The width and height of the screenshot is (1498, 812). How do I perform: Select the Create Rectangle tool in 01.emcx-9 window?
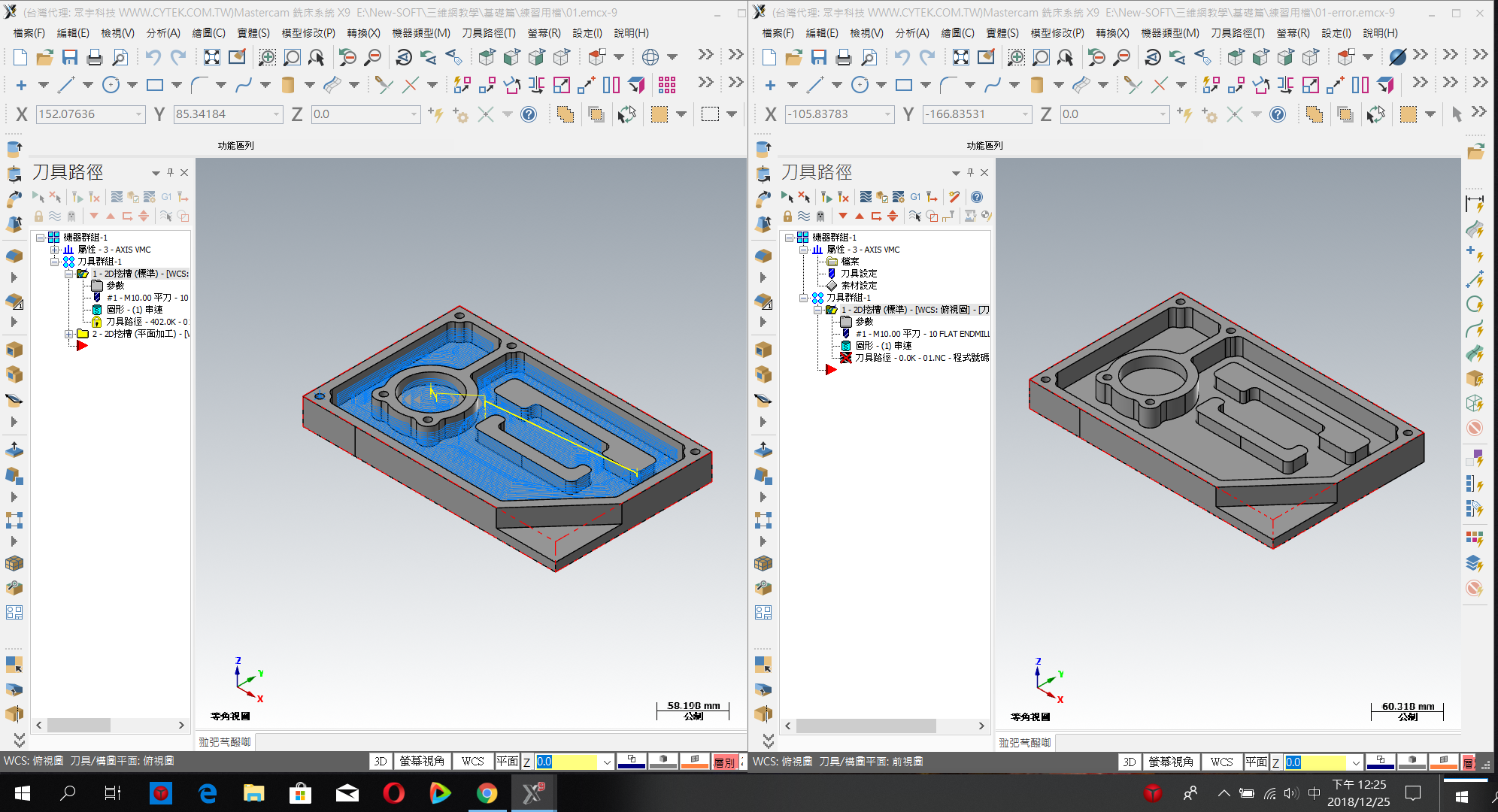click(155, 85)
